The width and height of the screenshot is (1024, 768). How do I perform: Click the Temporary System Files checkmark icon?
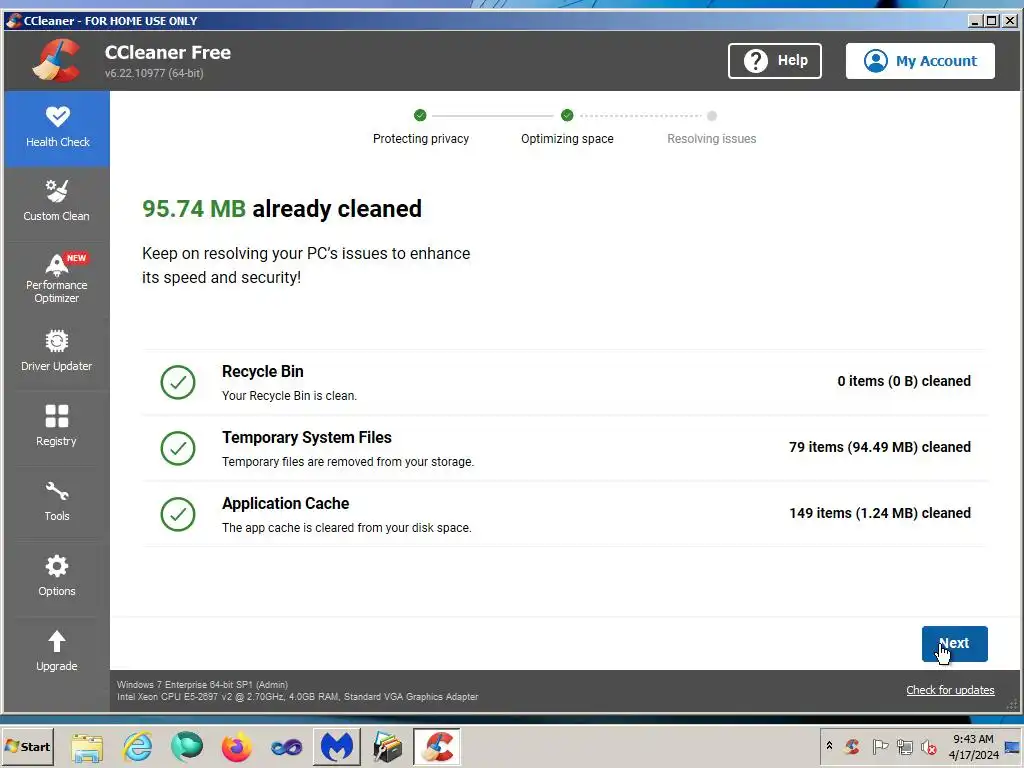(178, 448)
